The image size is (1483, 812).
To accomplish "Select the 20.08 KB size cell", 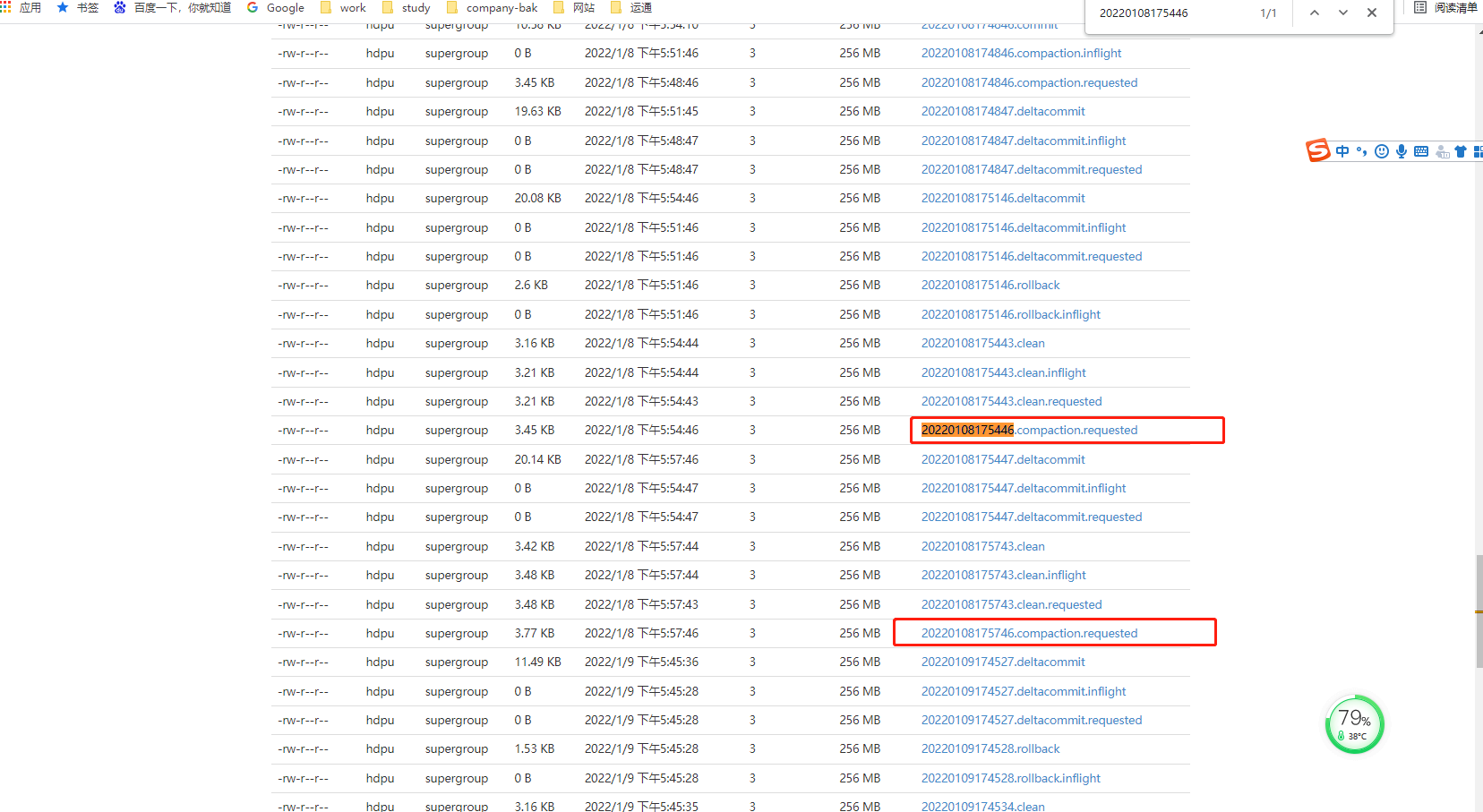I will (x=537, y=198).
